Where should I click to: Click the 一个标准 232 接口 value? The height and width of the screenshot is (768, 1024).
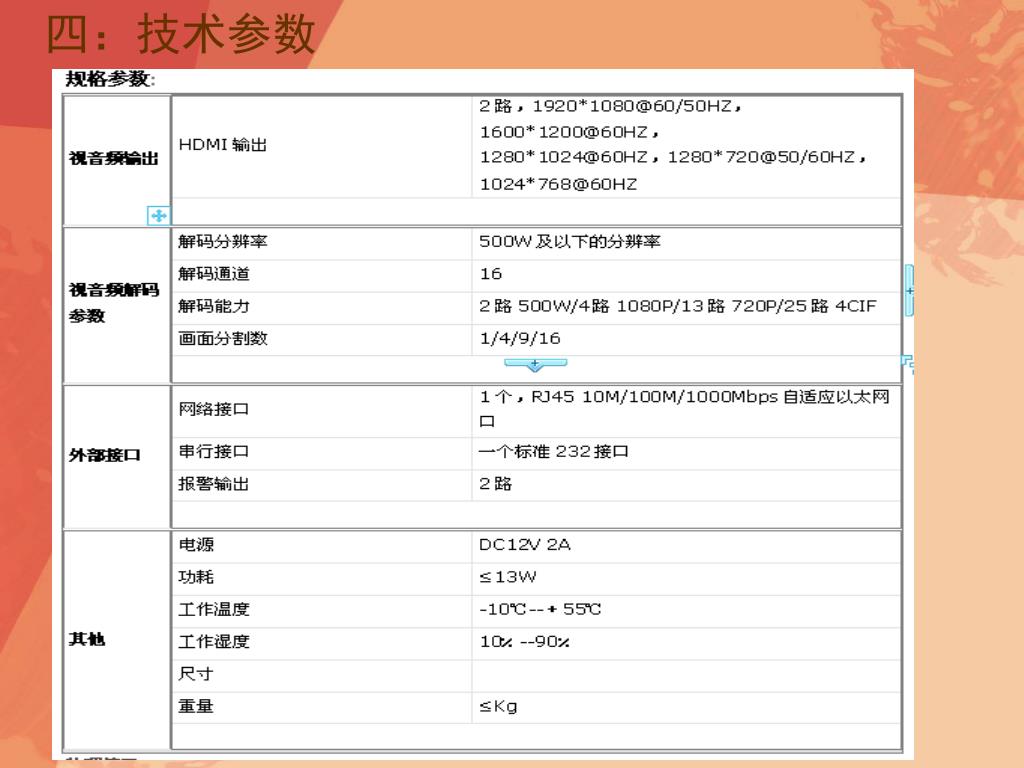pos(554,451)
